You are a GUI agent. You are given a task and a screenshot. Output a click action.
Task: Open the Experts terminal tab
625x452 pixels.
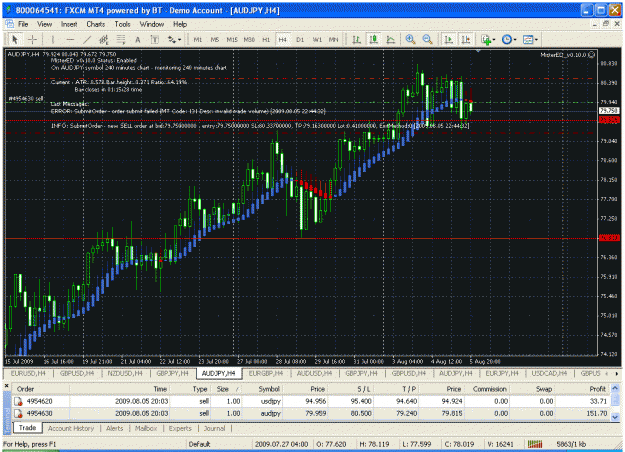tap(180, 428)
